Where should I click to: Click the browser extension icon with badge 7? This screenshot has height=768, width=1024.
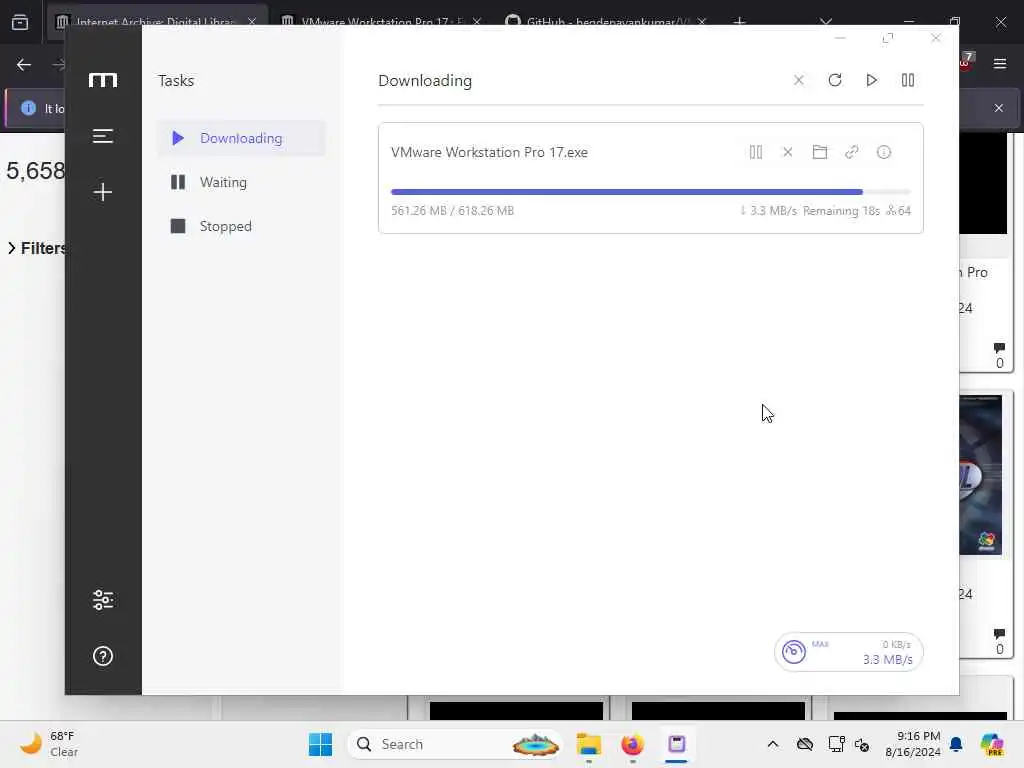(966, 61)
